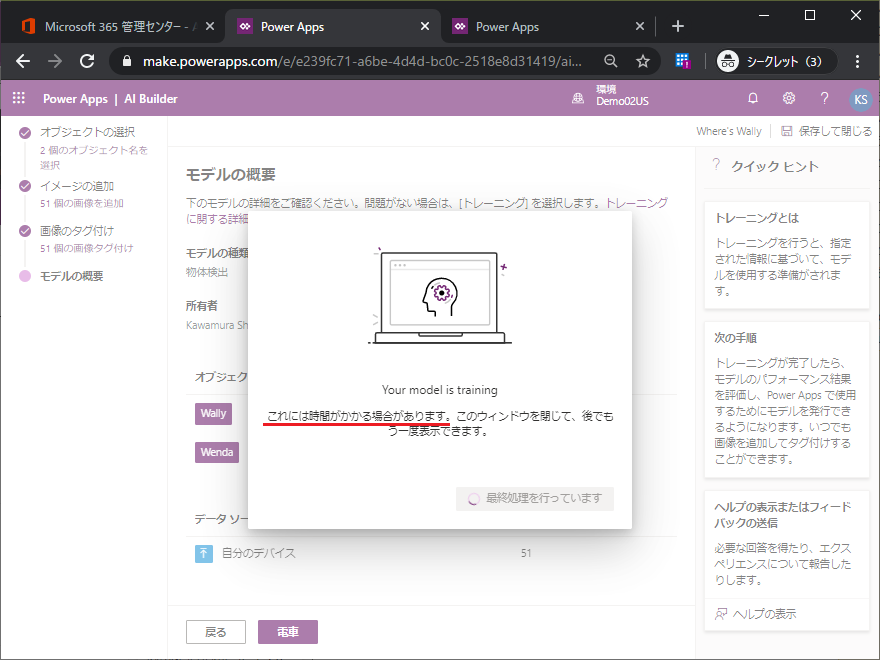
Task: Click the site lock icon
Action: point(127,61)
